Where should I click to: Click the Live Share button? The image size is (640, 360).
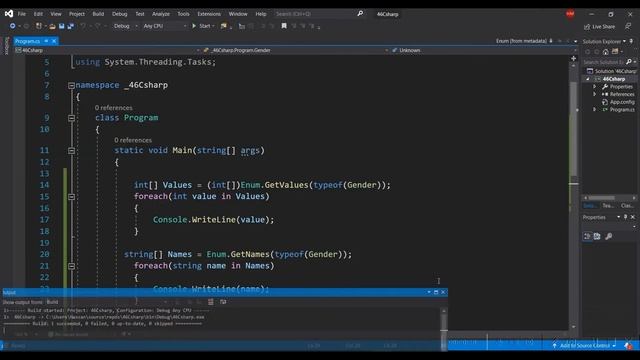tap(599, 27)
